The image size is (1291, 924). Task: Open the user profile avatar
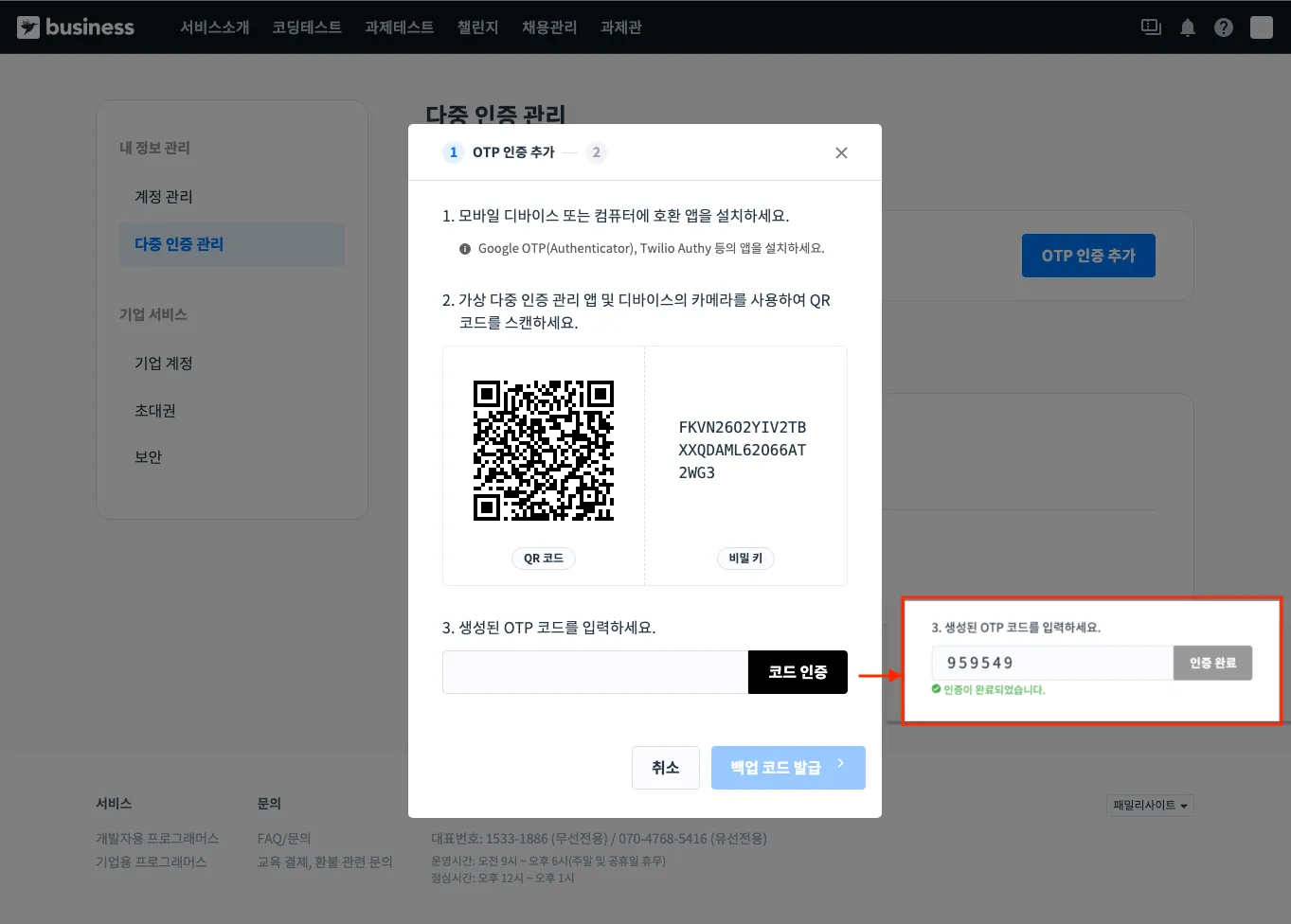[x=1262, y=27]
